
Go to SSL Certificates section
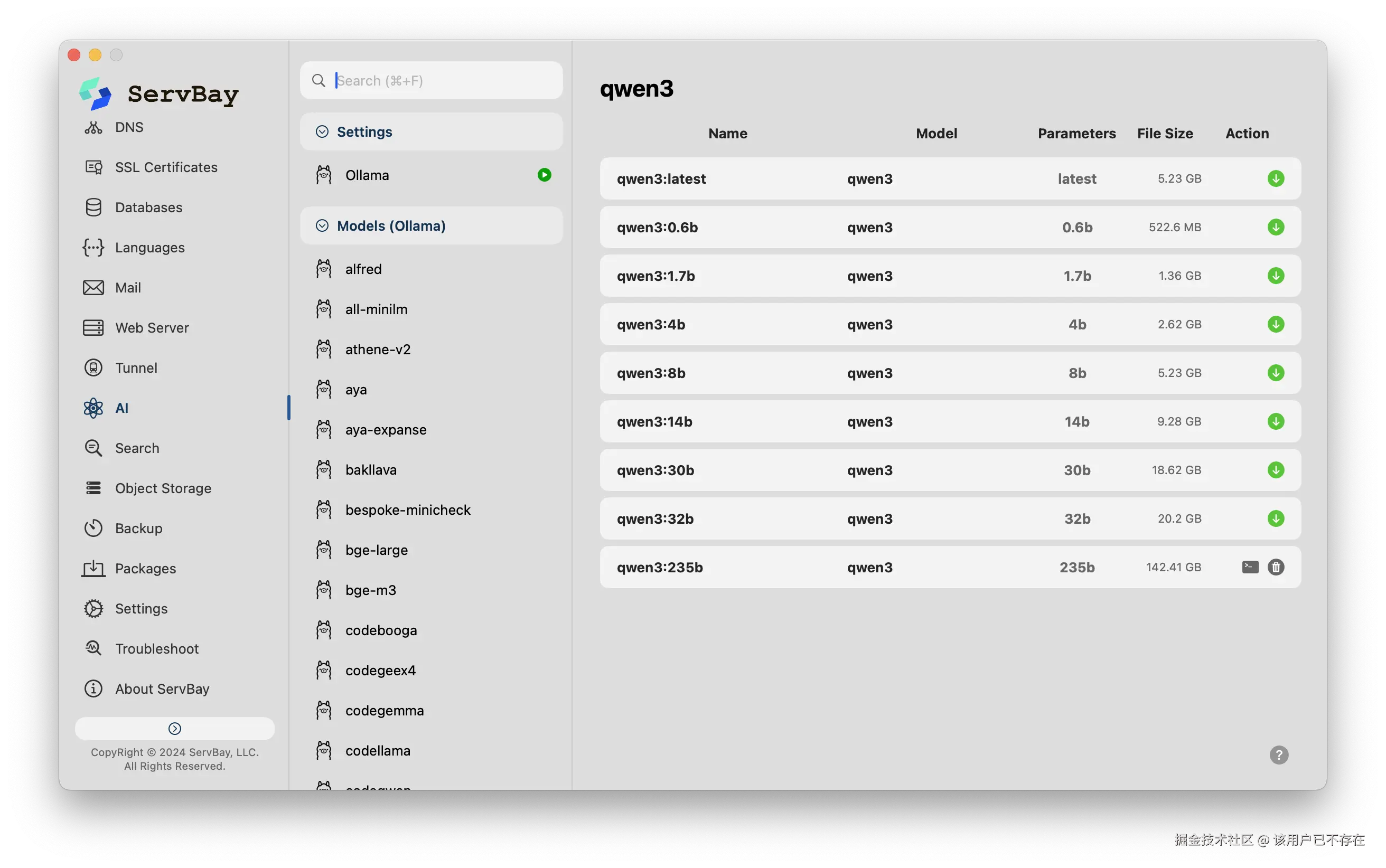coord(166,167)
